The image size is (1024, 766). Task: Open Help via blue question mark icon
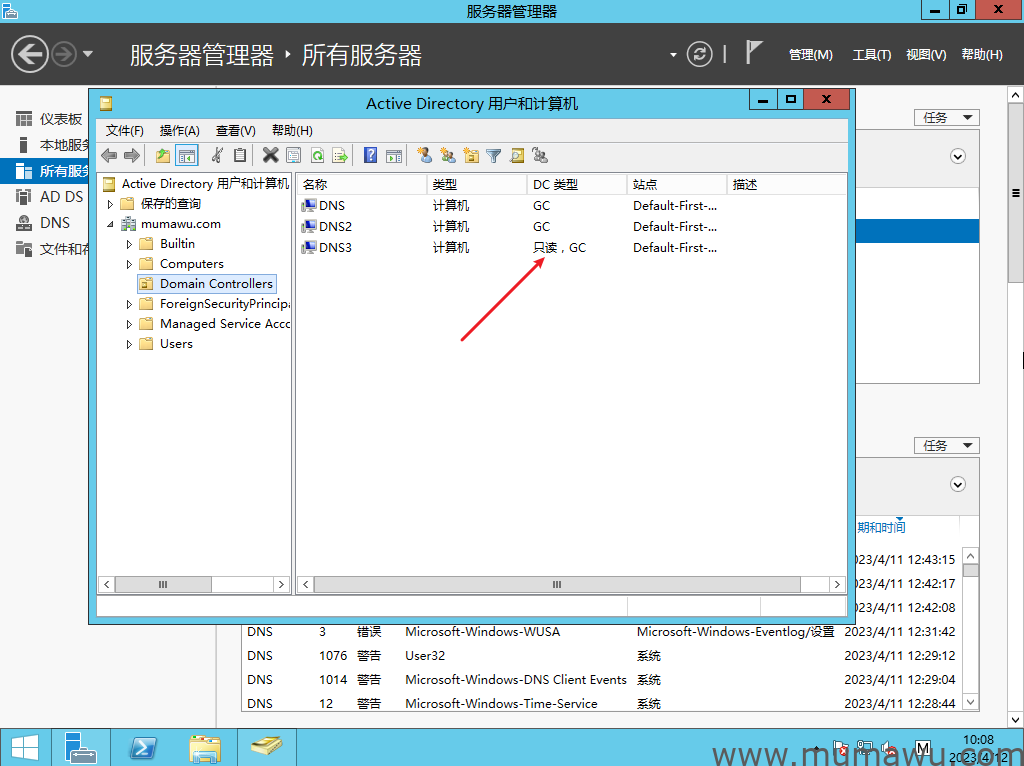click(370, 155)
